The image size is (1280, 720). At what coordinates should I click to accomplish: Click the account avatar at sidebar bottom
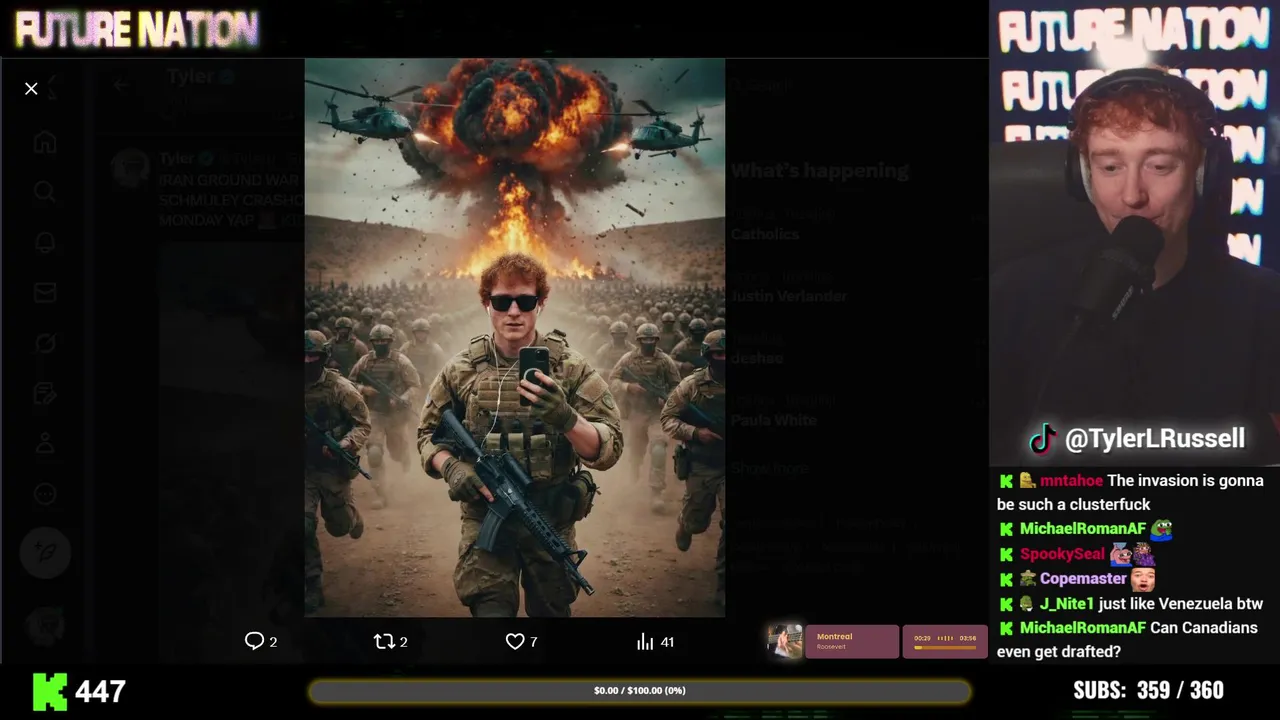pos(45,627)
